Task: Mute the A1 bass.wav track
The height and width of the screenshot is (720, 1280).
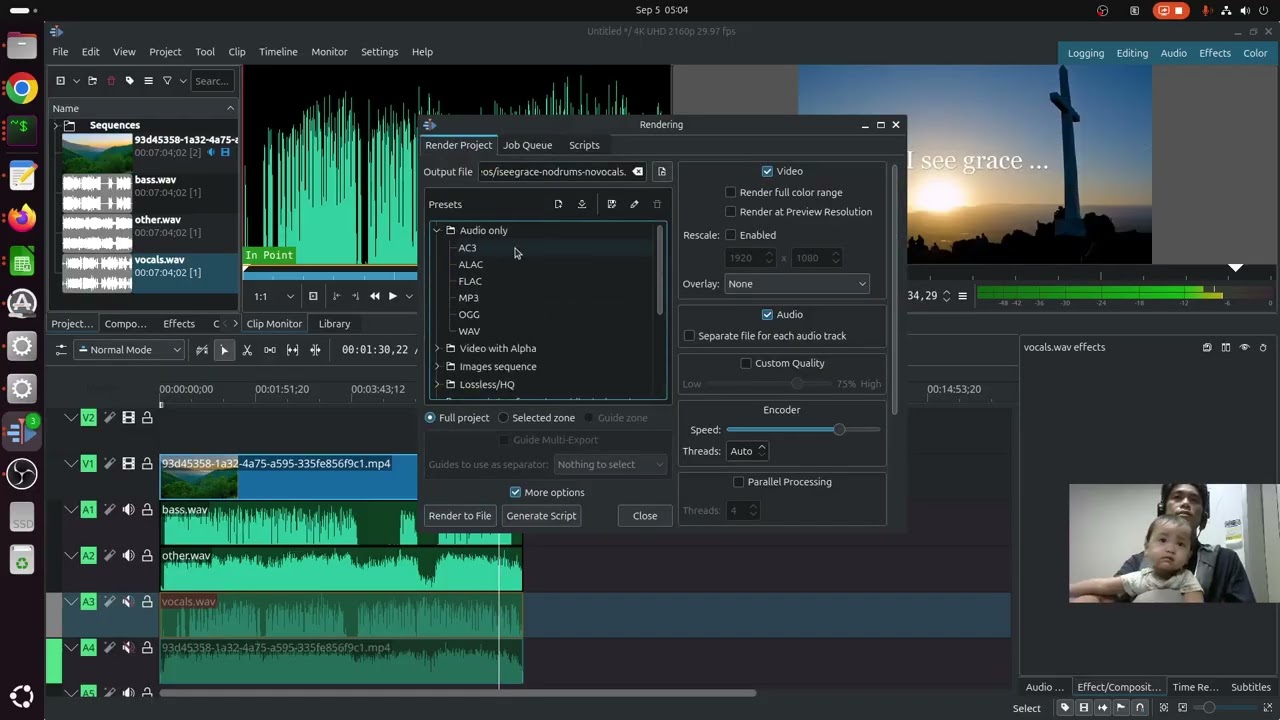Action: [128, 510]
